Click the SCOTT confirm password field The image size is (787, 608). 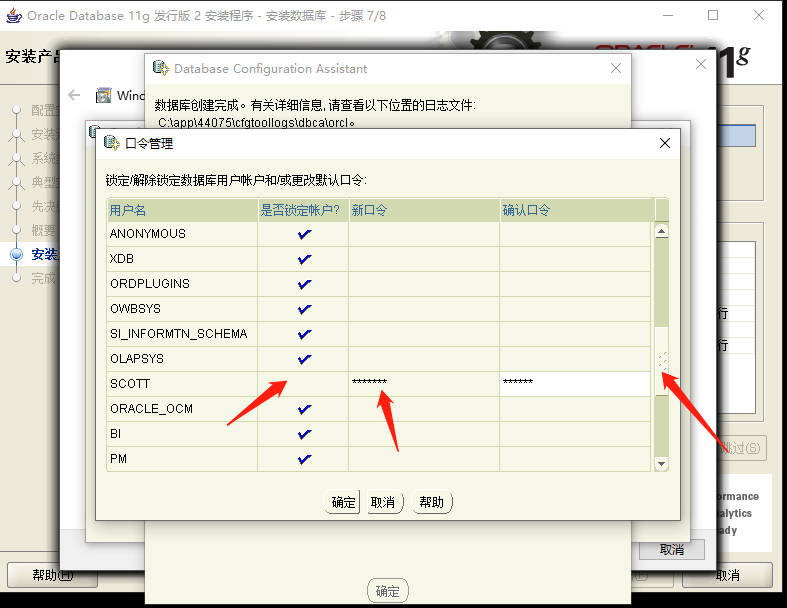[575, 384]
